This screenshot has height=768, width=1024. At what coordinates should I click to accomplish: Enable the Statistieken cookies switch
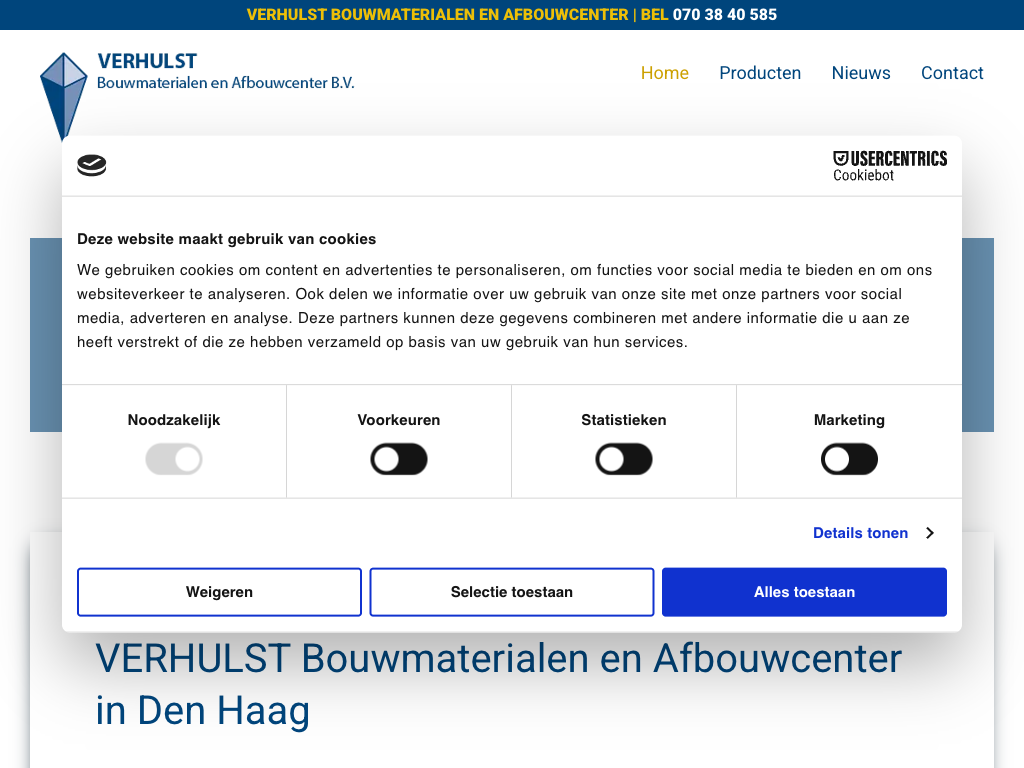(624, 459)
